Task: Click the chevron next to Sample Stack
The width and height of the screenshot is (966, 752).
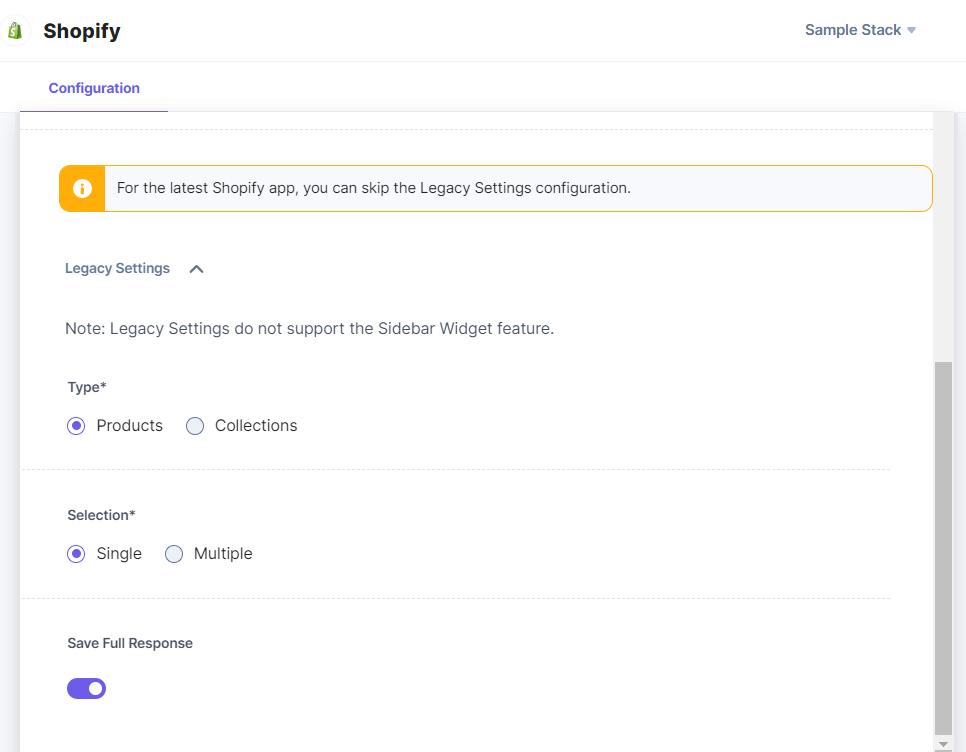Action: coord(910,30)
